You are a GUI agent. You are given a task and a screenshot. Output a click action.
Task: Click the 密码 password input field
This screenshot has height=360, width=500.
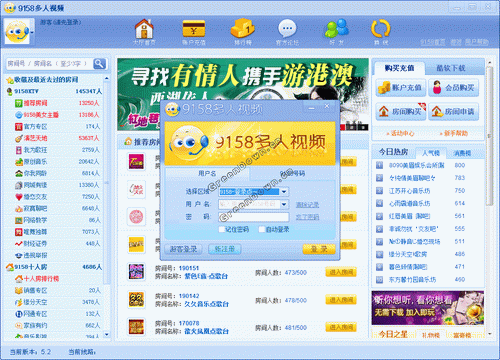click(x=254, y=217)
